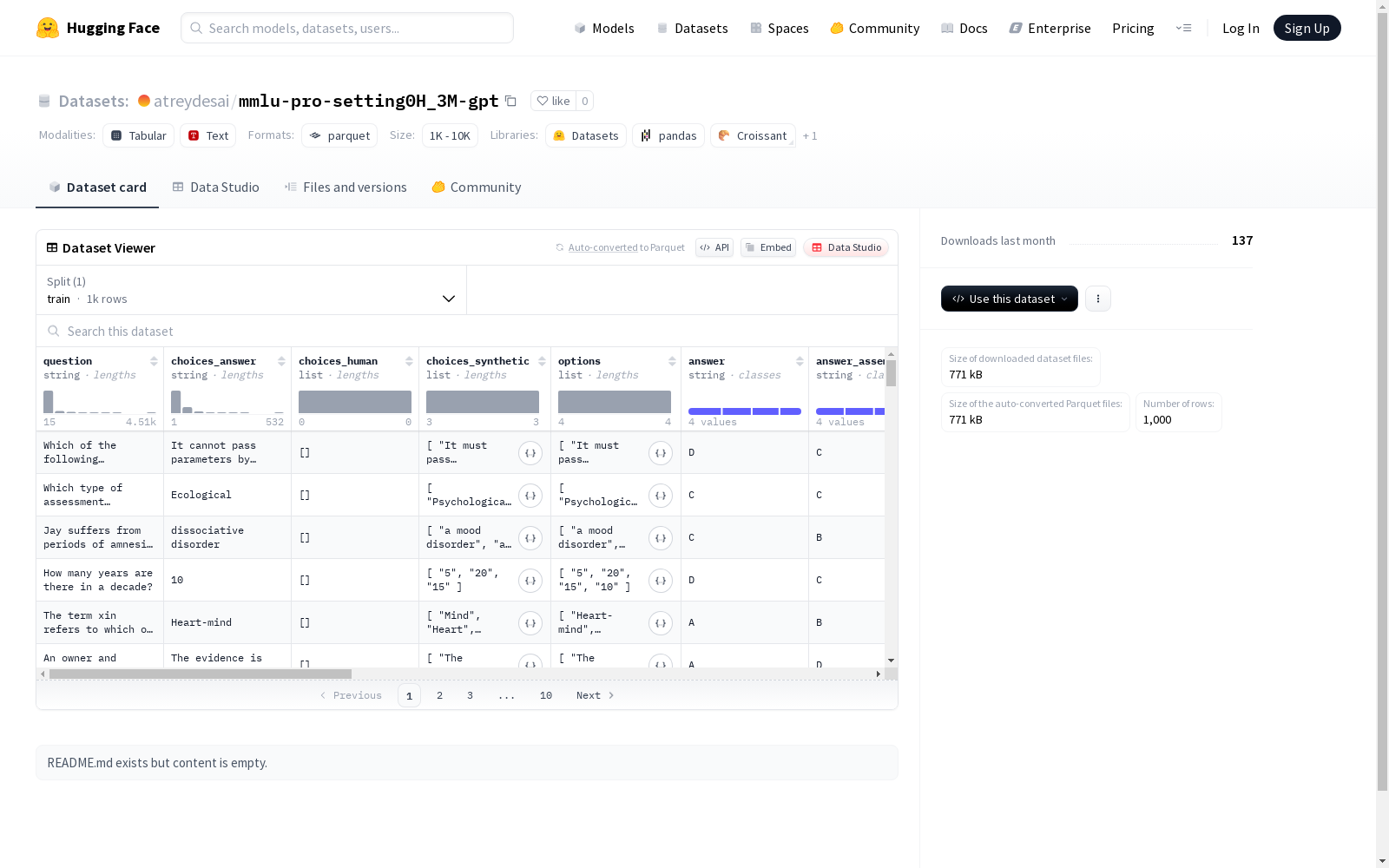Open Enterprise in the top navigation
This screenshot has height=868, width=1389.
(x=1050, y=28)
